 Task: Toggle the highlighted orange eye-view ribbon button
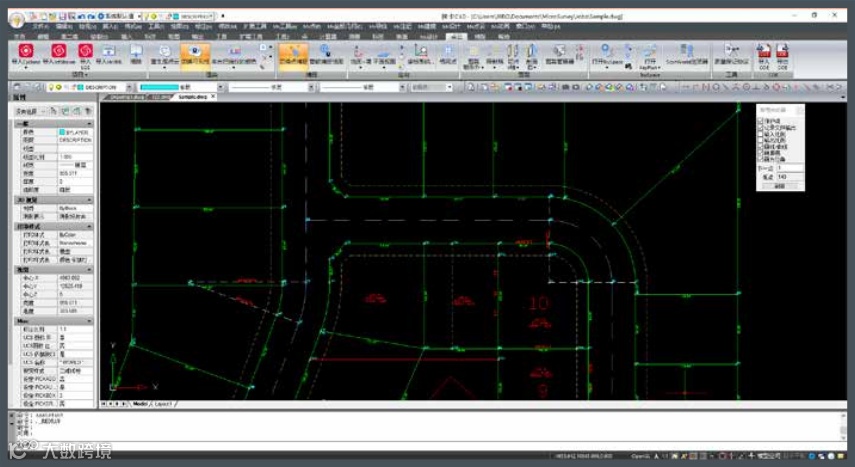tap(195, 55)
